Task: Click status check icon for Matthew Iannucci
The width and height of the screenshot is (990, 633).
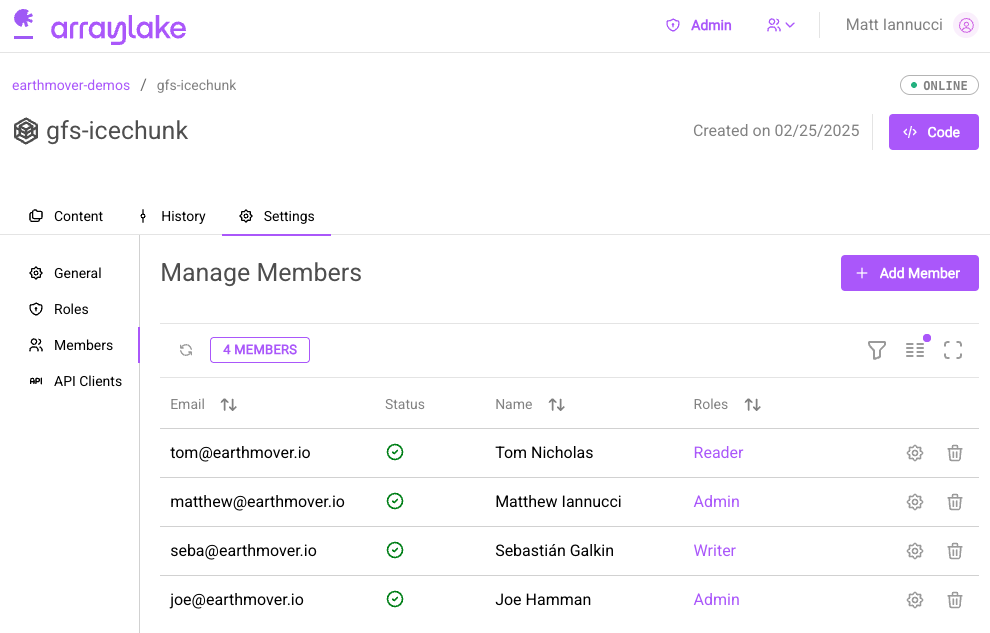Action: click(x=395, y=501)
